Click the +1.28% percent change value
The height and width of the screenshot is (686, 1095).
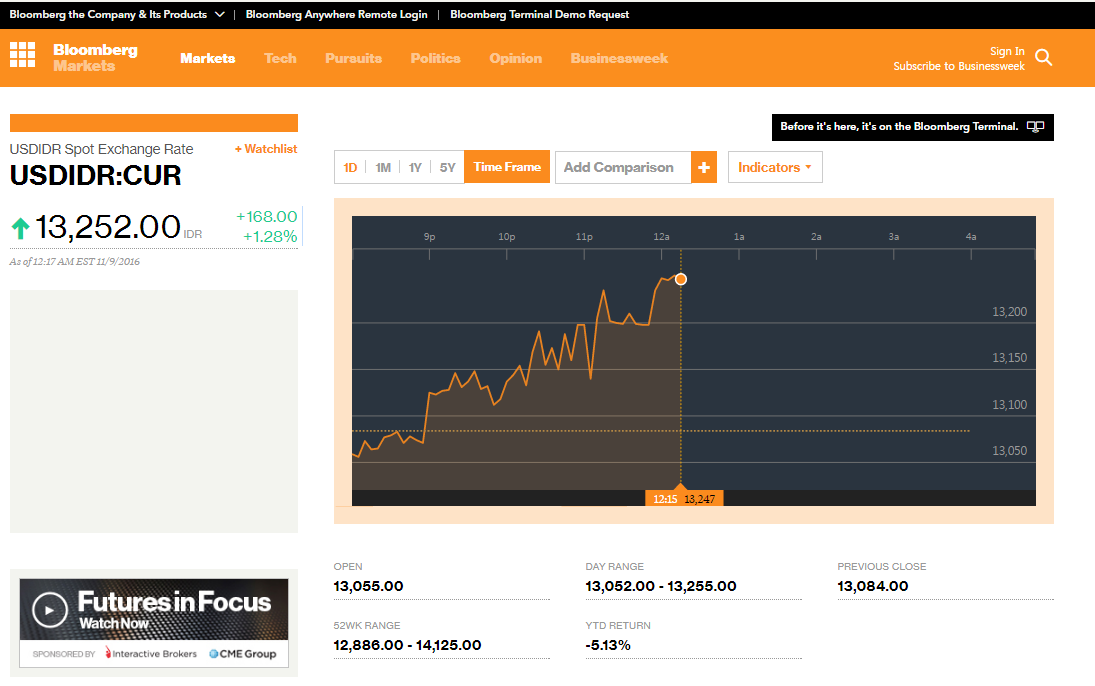point(270,237)
